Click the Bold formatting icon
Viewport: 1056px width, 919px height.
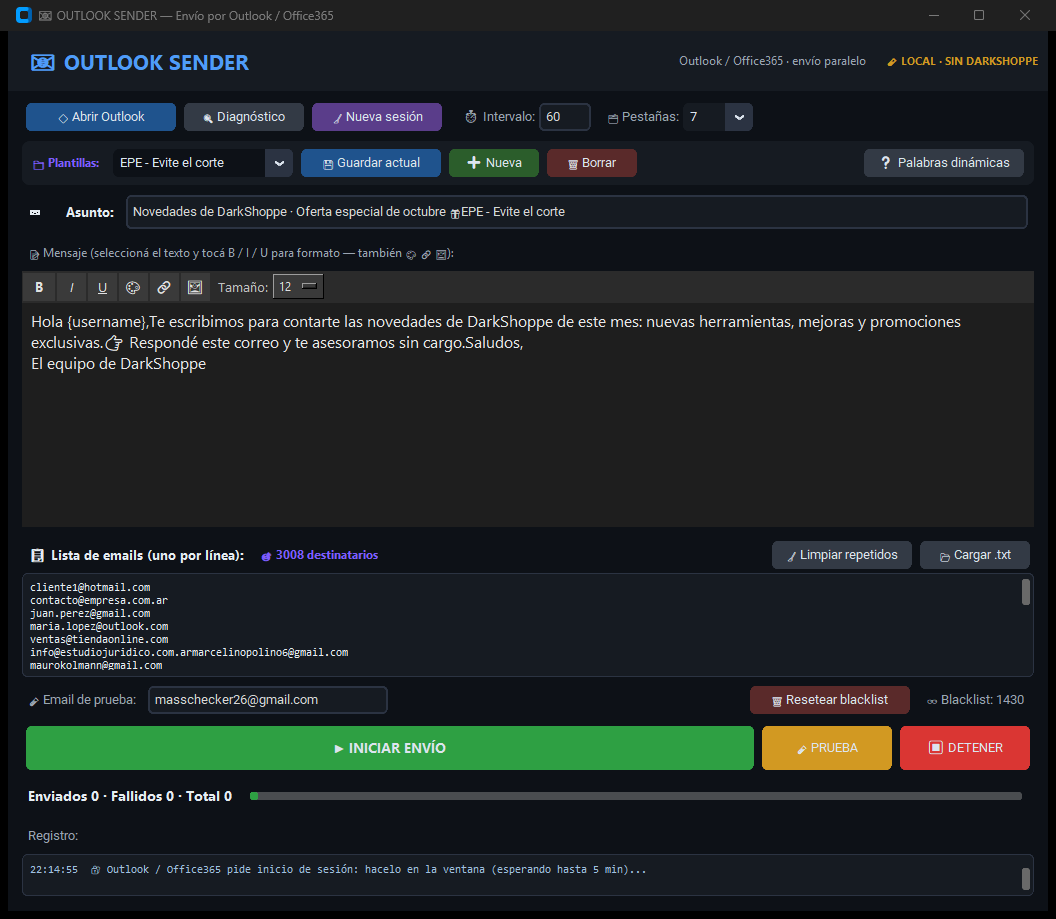(39, 287)
